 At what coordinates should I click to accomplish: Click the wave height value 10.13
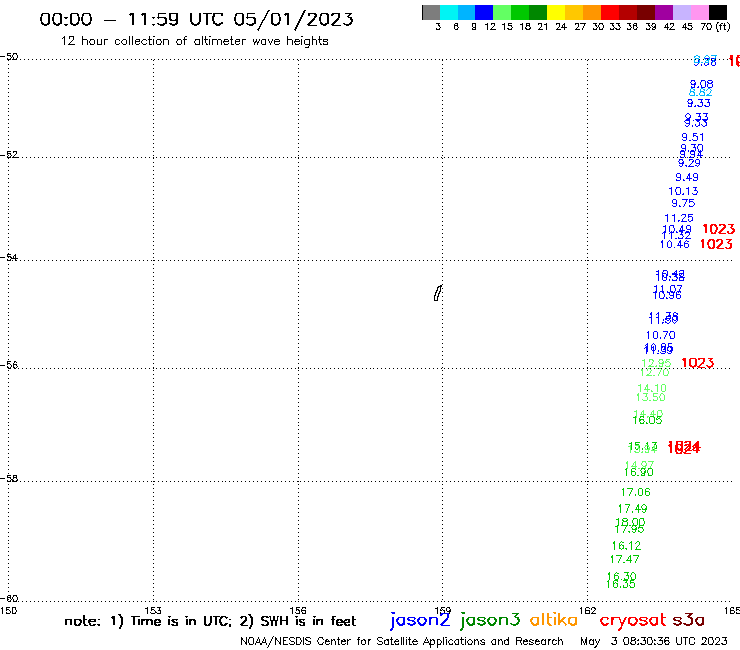click(683, 191)
